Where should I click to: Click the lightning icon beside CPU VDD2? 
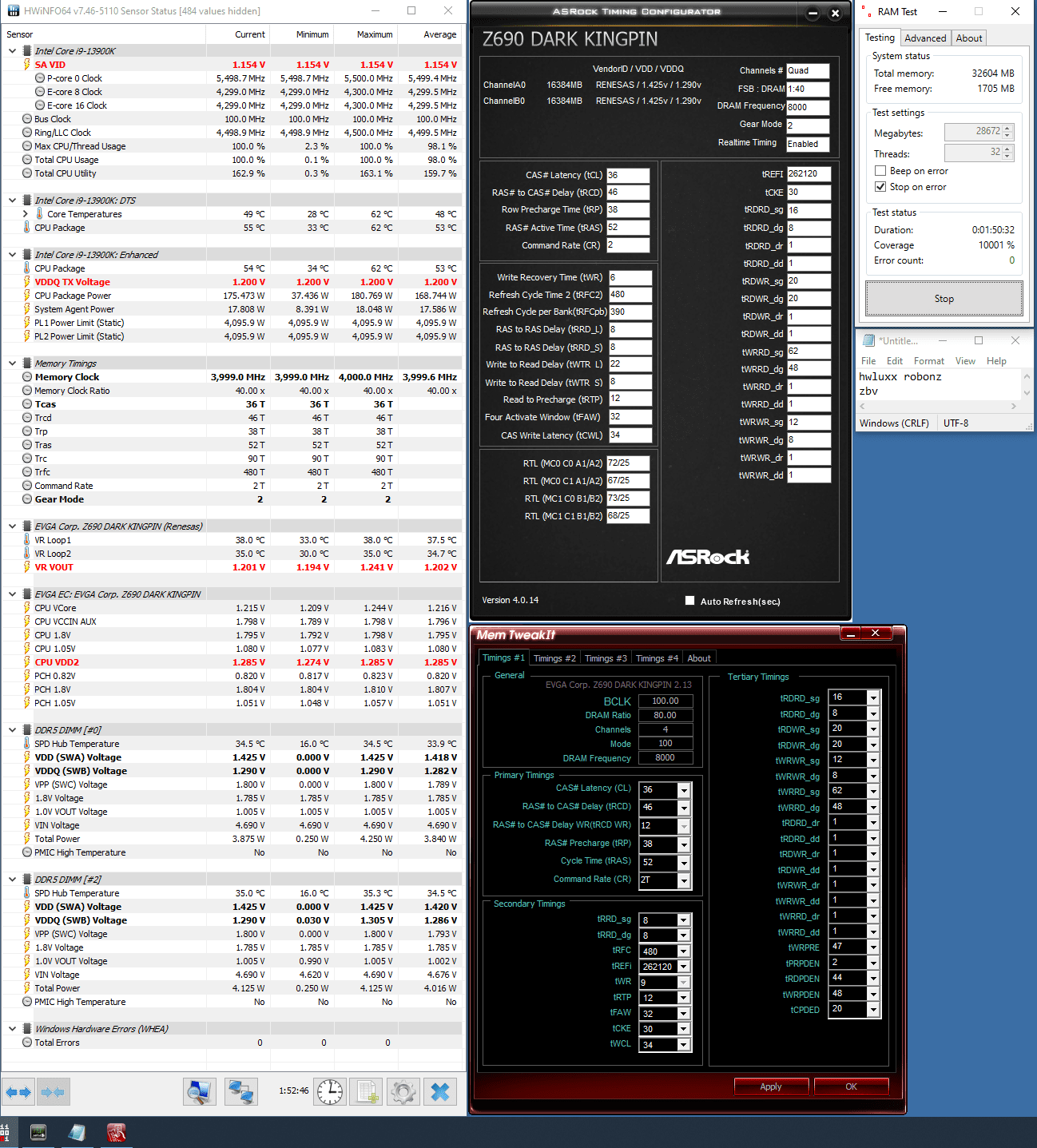pyautogui.click(x=26, y=662)
